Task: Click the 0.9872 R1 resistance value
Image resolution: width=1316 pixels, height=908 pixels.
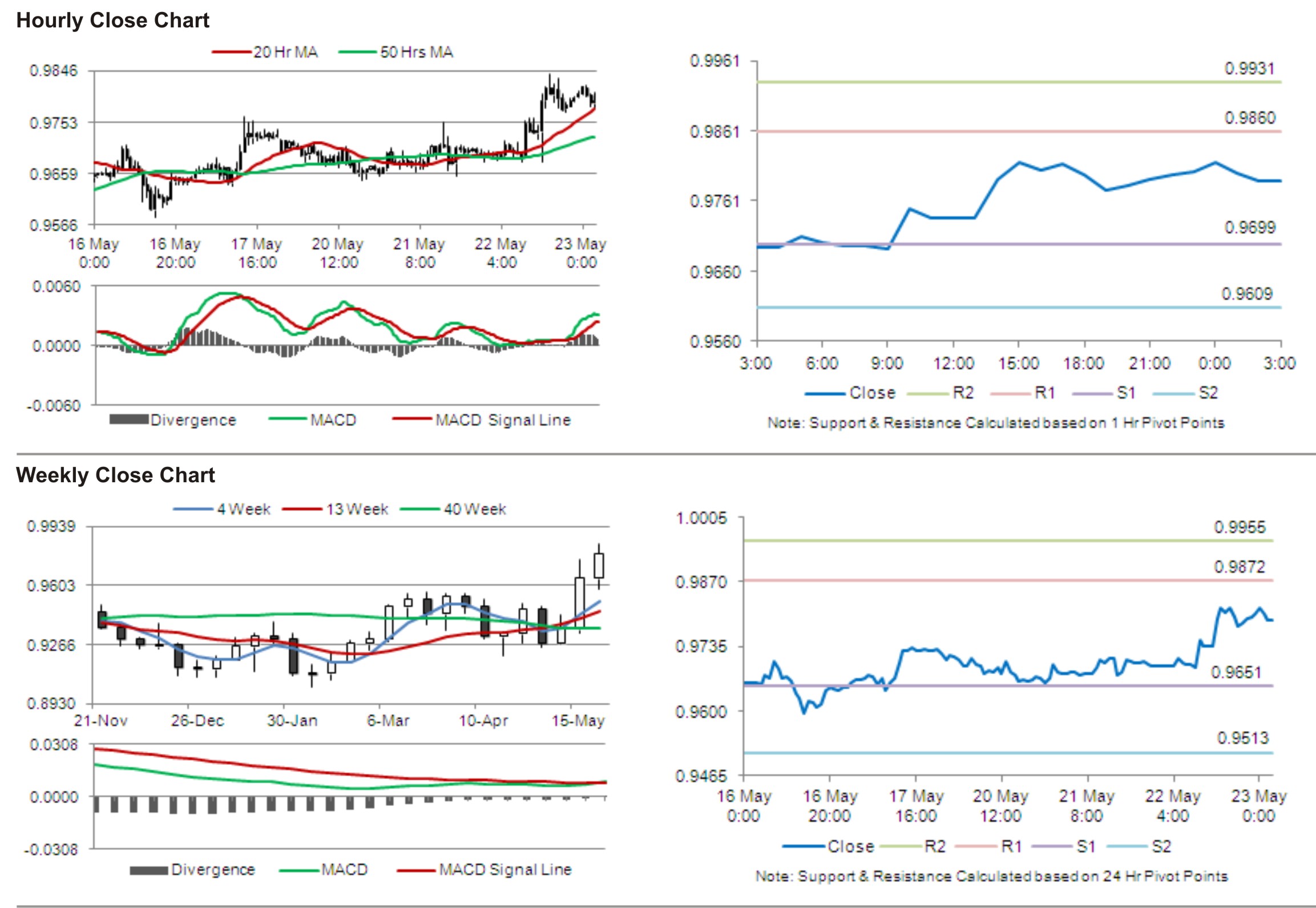Action: (x=1240, y=567)
